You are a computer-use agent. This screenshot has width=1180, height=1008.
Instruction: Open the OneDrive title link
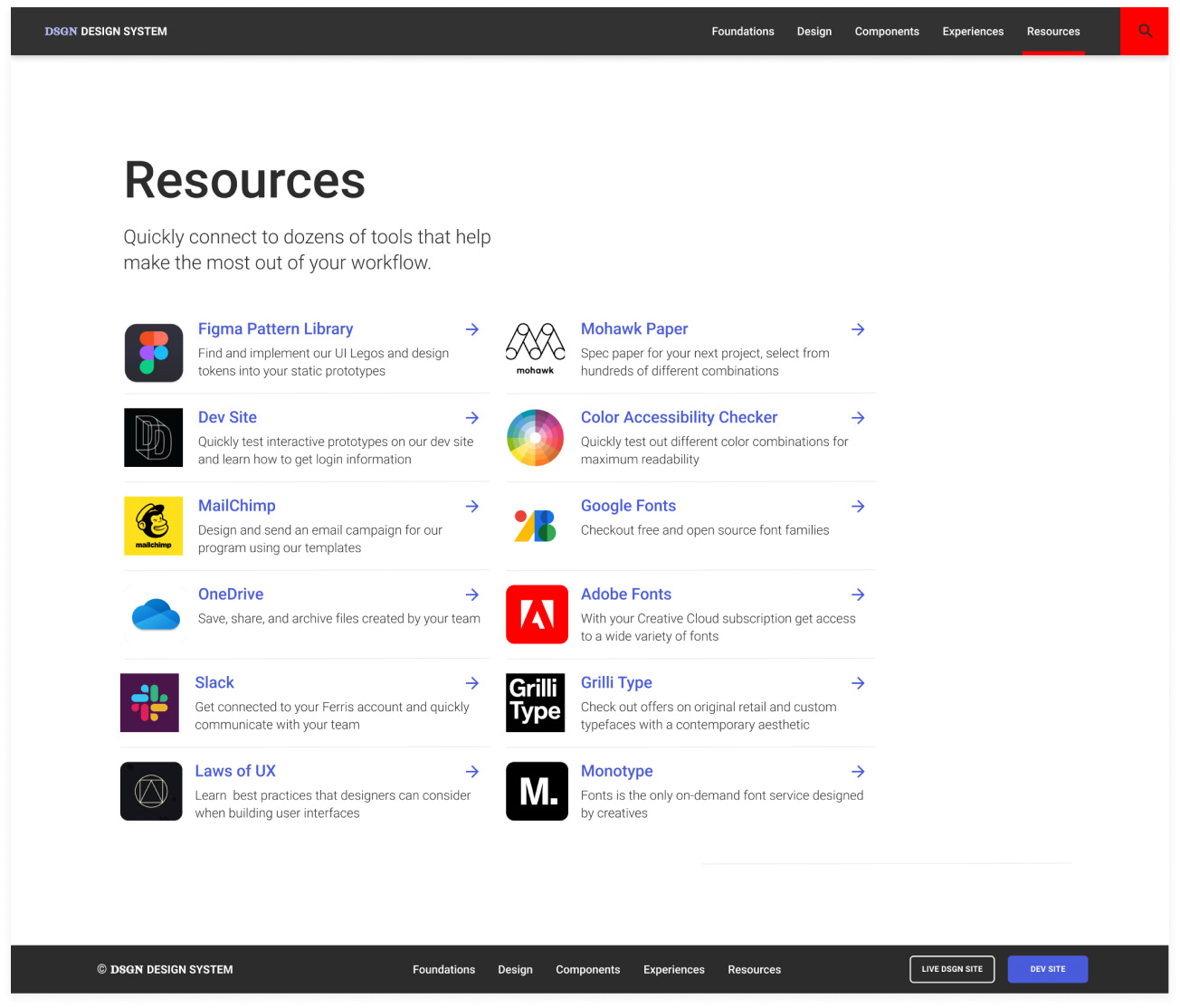(231, 594)
